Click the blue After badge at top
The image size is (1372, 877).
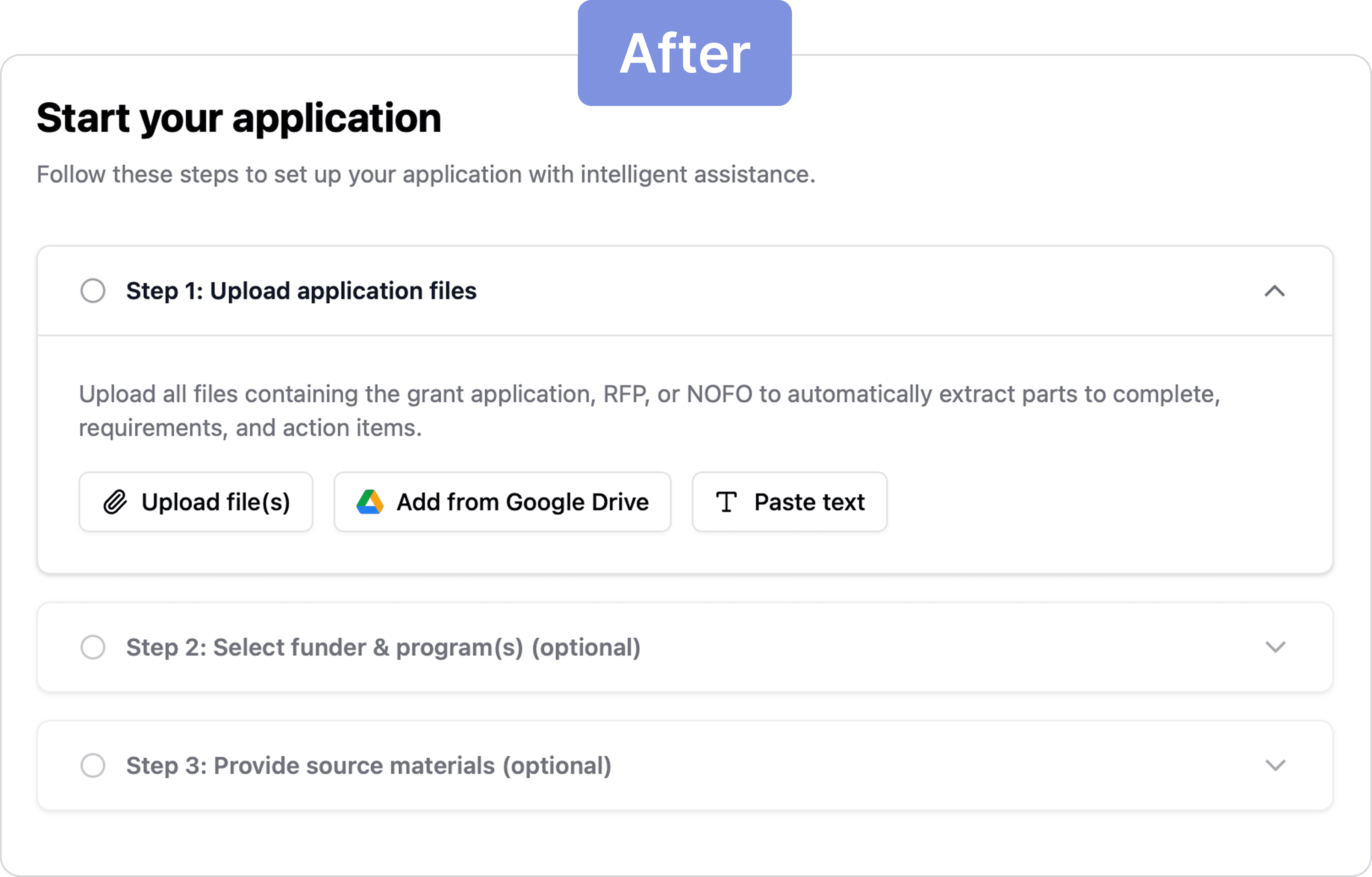(684, 53)
